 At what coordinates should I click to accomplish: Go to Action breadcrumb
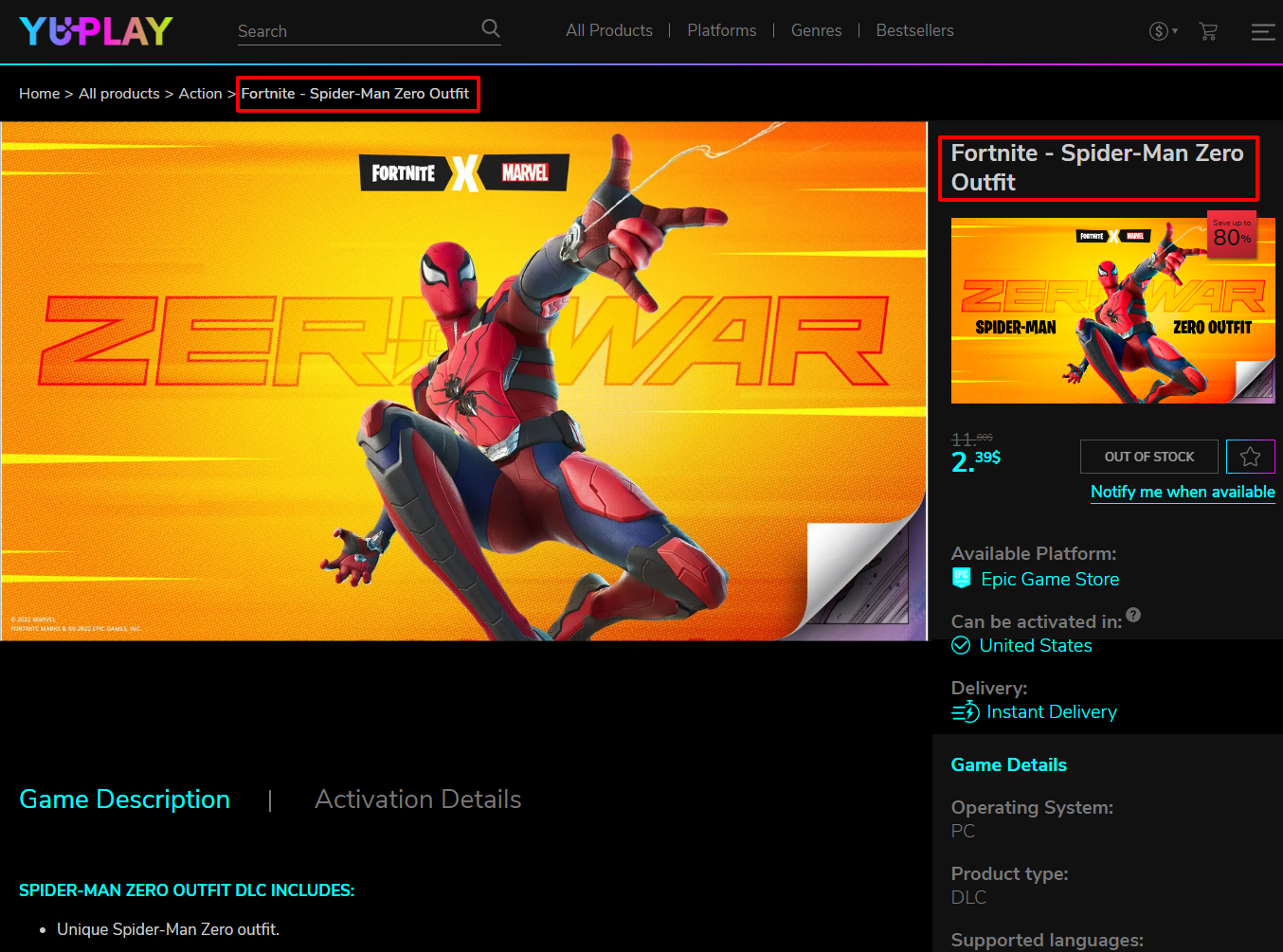[x=200, y=93]
